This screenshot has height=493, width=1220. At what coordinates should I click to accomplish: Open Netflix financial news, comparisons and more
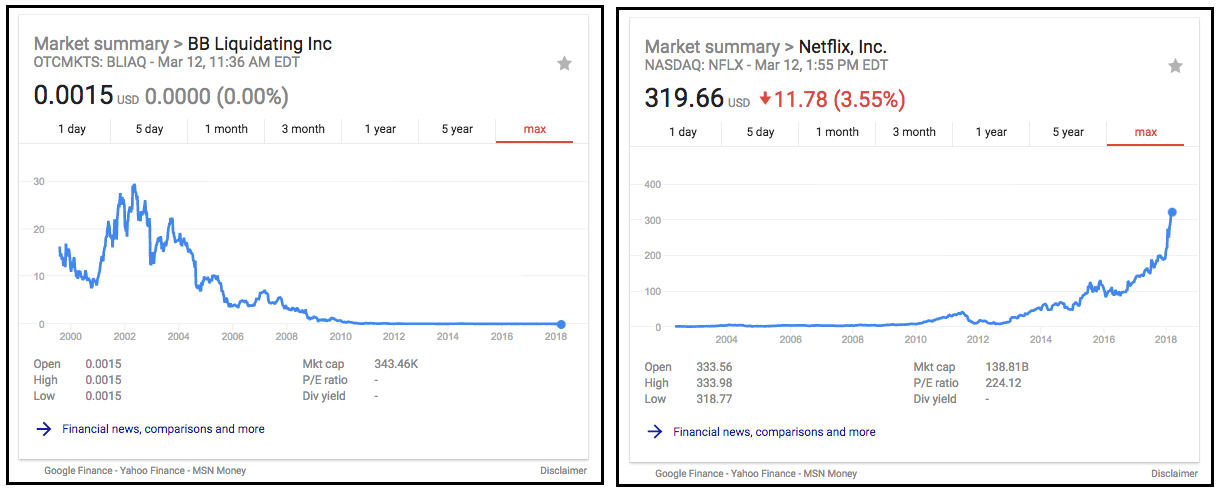pyautogui.click(x=774, y=432)
